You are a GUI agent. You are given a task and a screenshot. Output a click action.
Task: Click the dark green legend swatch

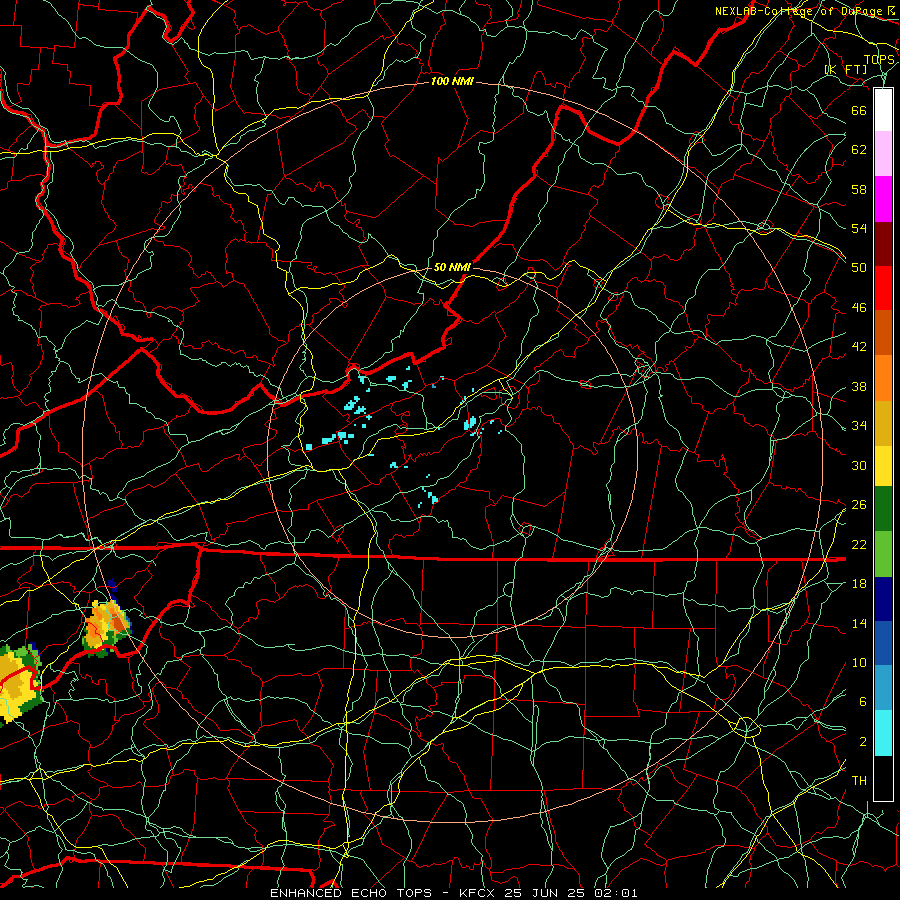tap(883, 509)
